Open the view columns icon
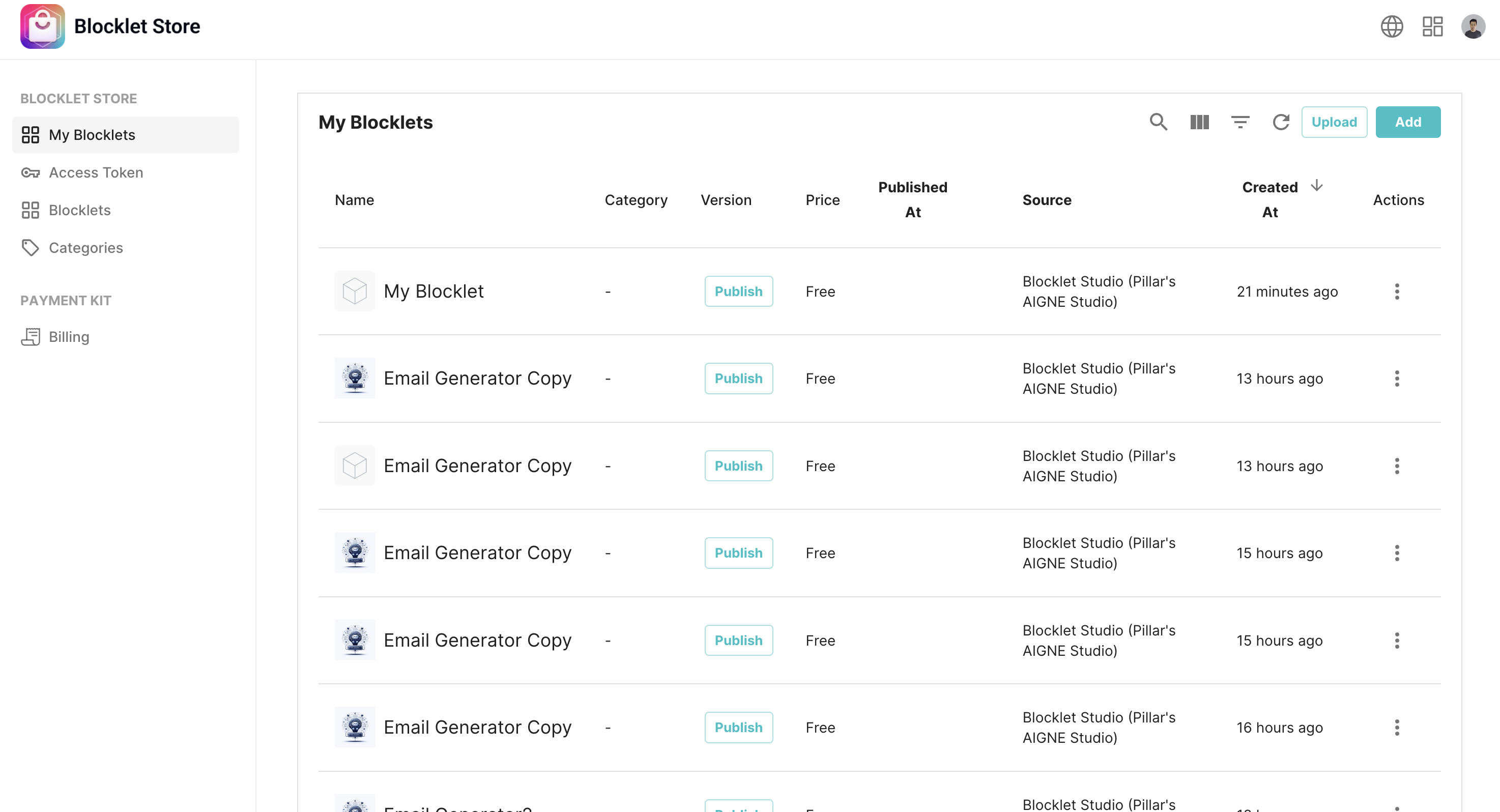The width and height of the screenshot is (1500, 812). (1199, 122)
